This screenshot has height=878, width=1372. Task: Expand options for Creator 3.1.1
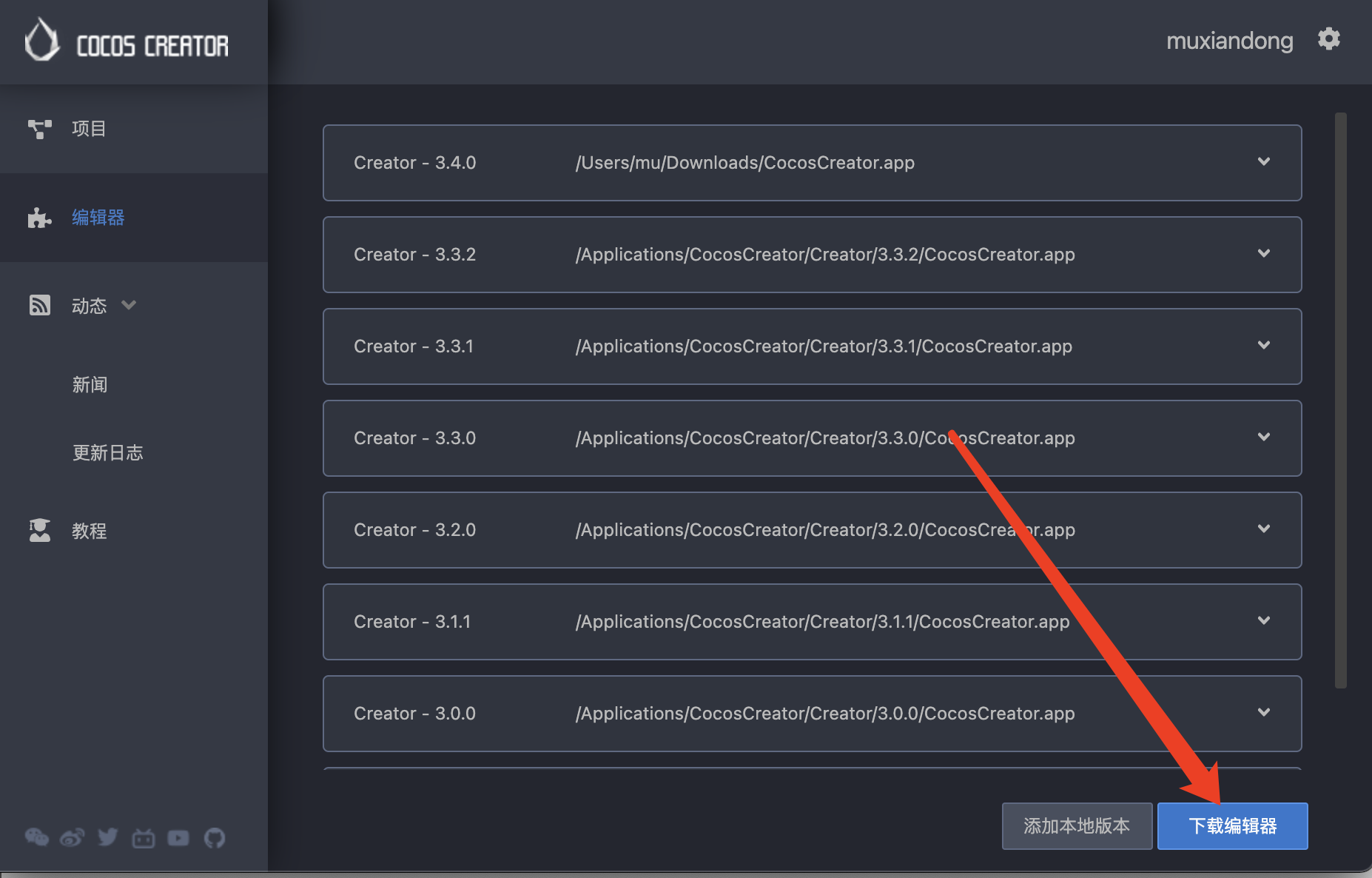pos(1264,620)
